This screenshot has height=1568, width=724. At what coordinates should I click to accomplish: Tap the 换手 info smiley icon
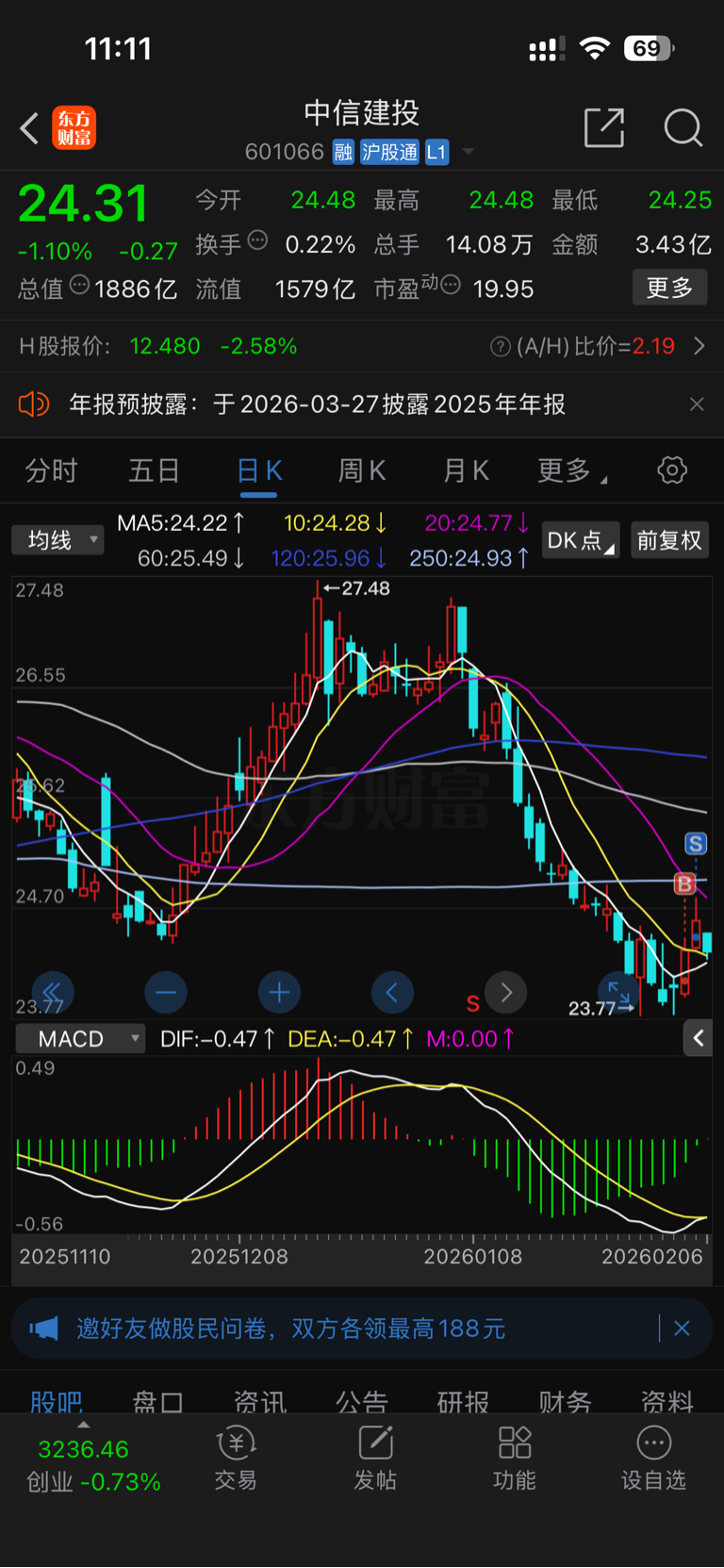point(257,239)
